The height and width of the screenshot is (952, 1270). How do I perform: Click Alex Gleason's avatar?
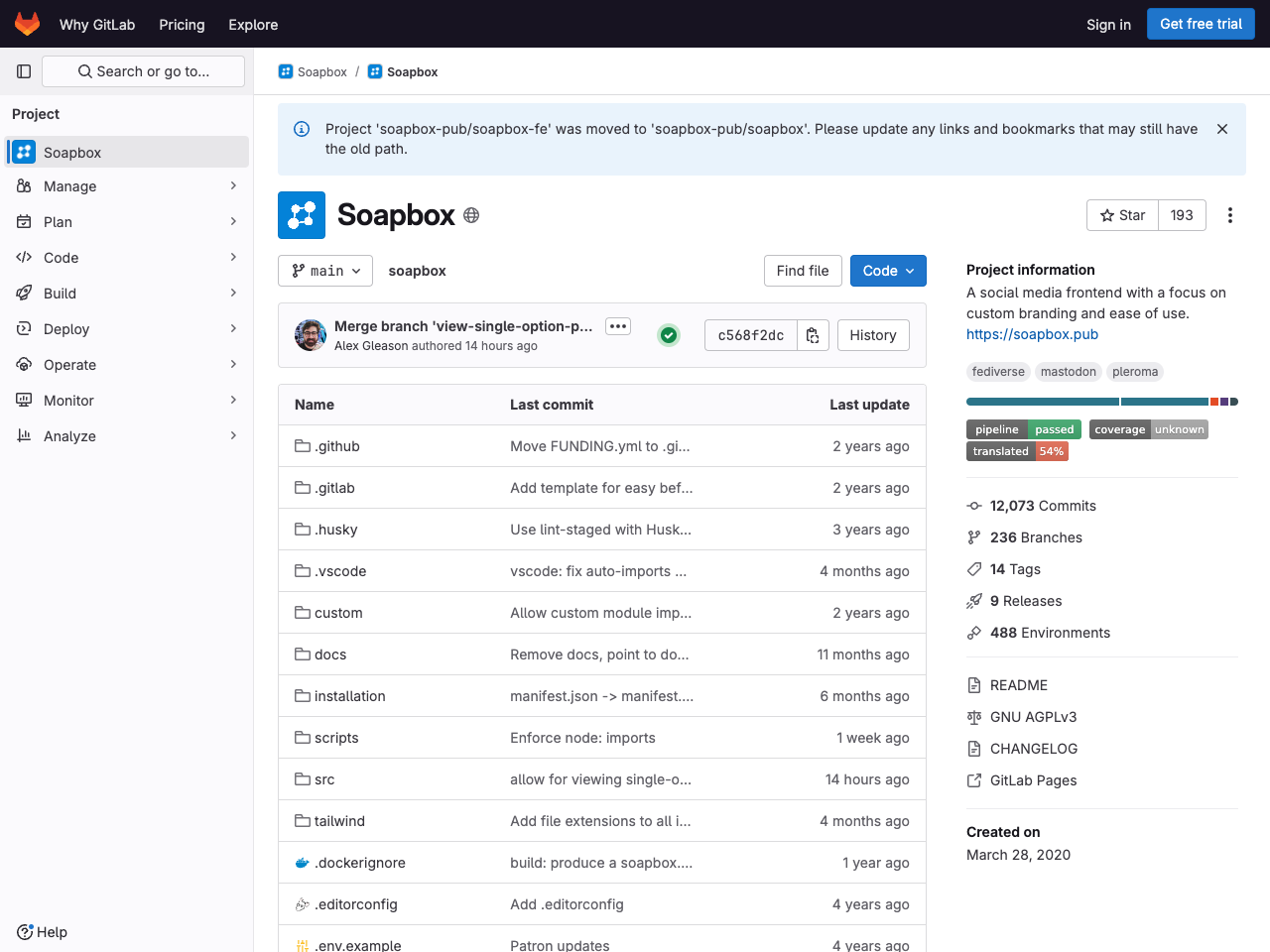[311, 335]
